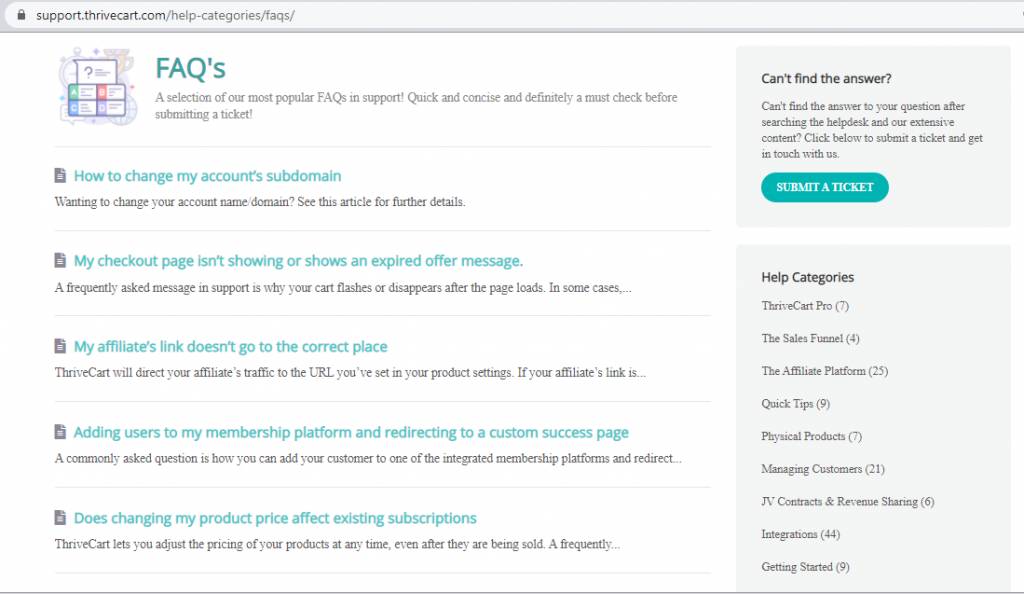The image size is (1024, 594).
Task: Click the document icon beside checkout page article
Action: (60, 260)
